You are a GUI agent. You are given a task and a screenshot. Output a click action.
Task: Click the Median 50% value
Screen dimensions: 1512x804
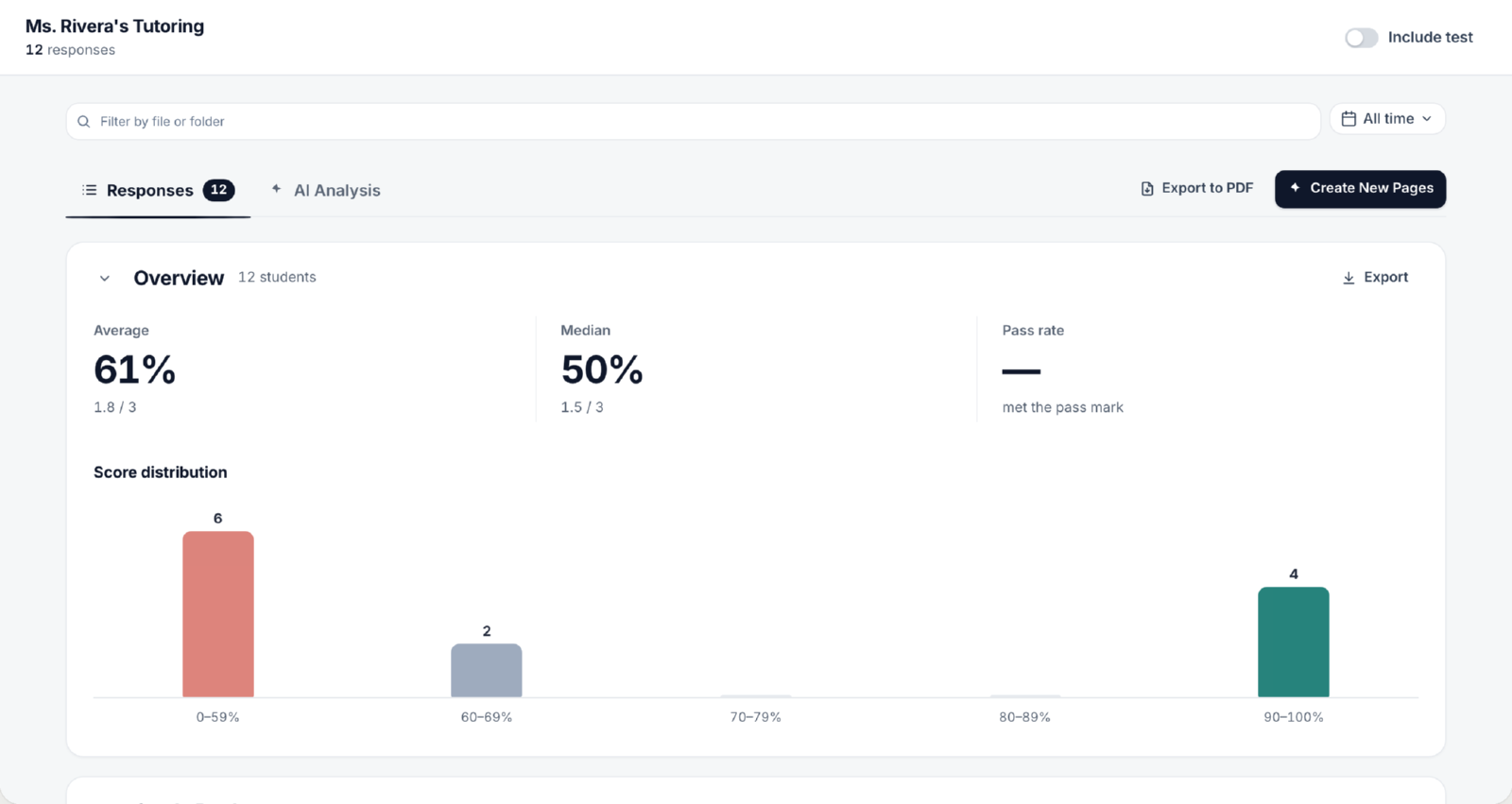(602, 369)
